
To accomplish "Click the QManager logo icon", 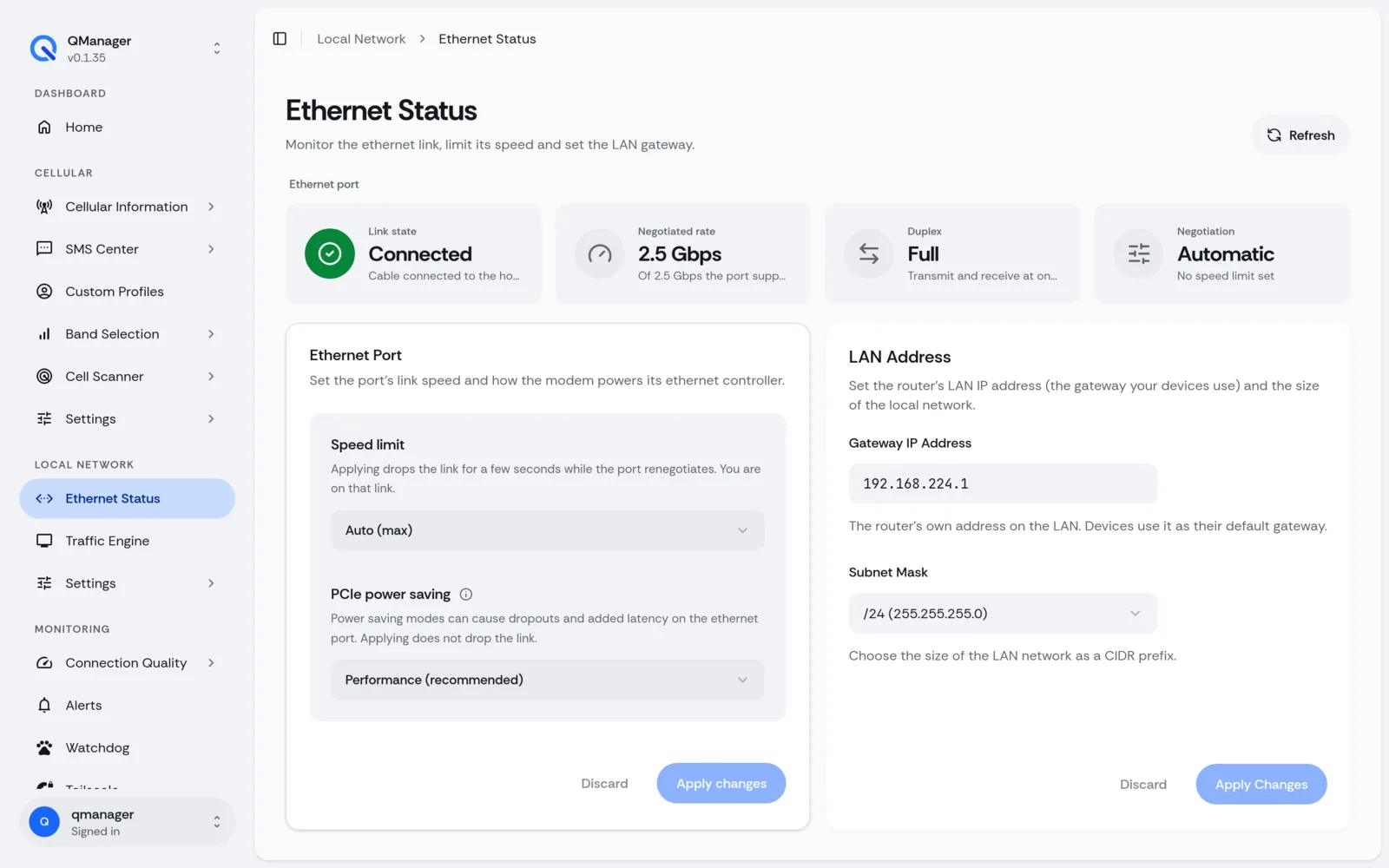I will (43, 49).
